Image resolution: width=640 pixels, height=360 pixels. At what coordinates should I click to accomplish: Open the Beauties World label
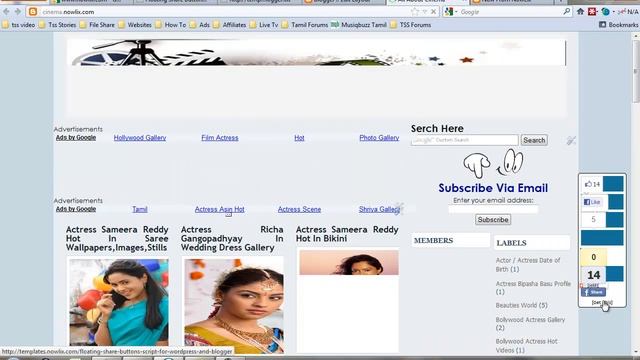click(521, 305)
